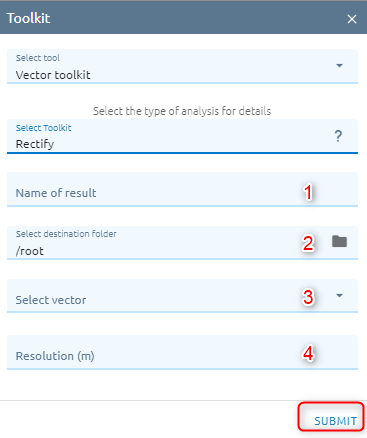
Task: Expand the Select vector dropdown arrow
Action: tap(339, 296)
